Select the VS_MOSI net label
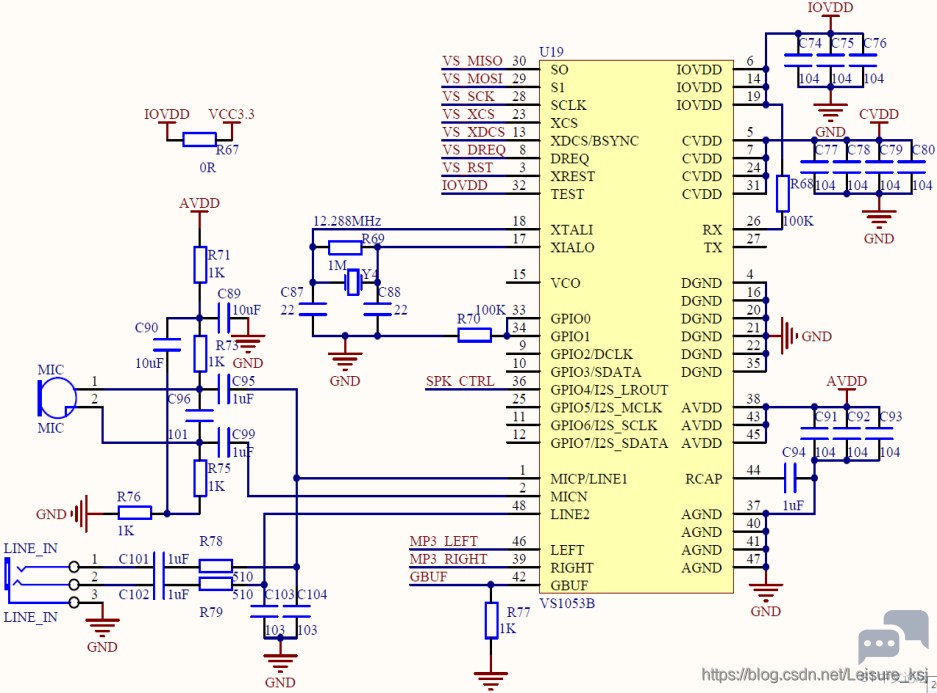937x693 pixels. 473,79
